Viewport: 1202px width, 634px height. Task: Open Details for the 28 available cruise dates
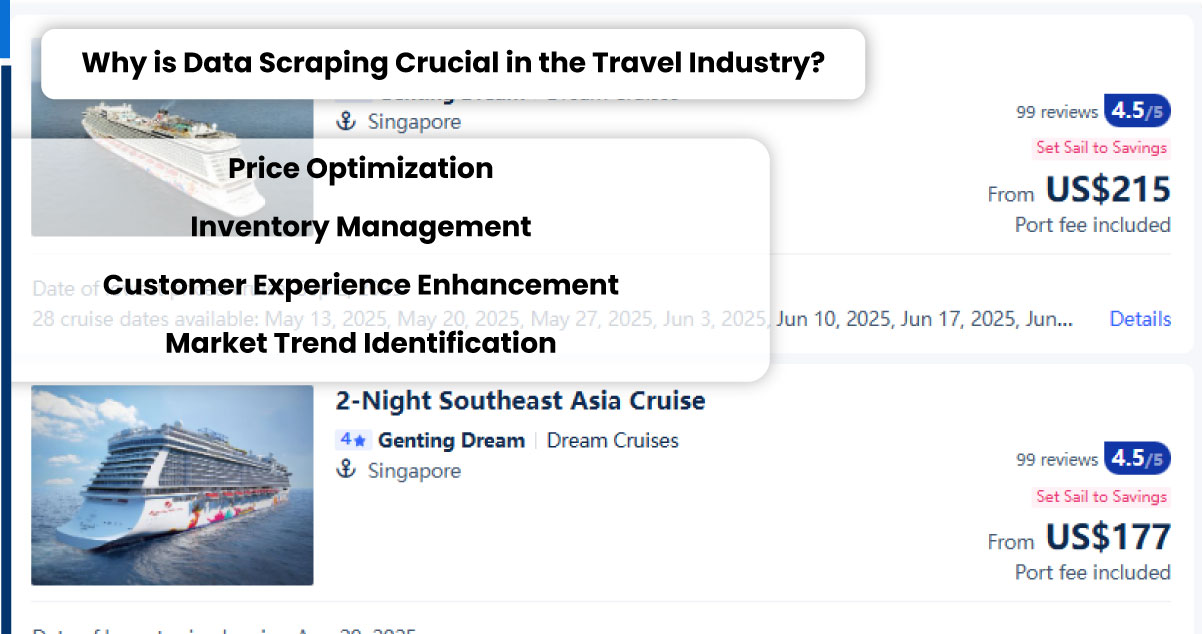pyautogui.click(x=1140, y=318)
